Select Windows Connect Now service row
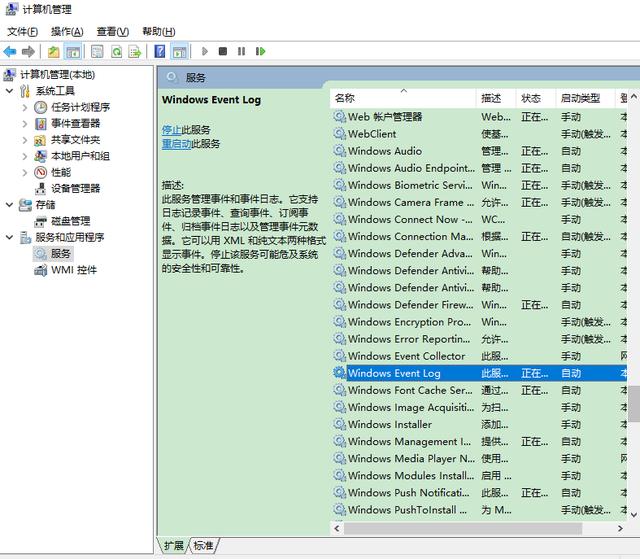Image resolution: width=640 pixels, height=559 pixels. 479,220
